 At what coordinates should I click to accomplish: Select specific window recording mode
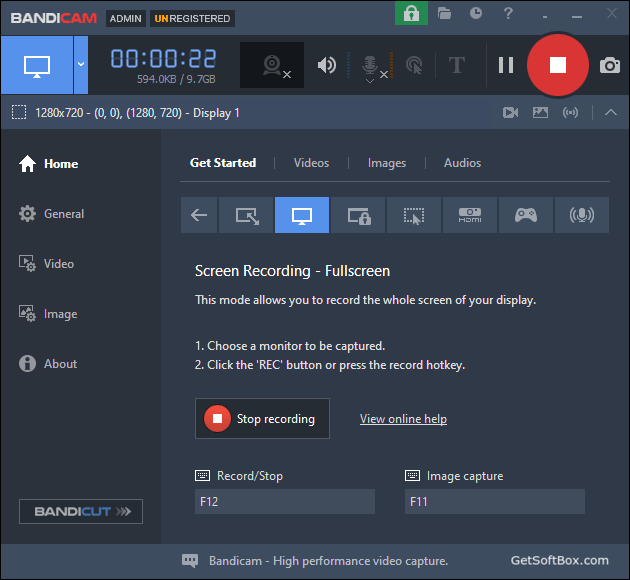pos(358,215)
